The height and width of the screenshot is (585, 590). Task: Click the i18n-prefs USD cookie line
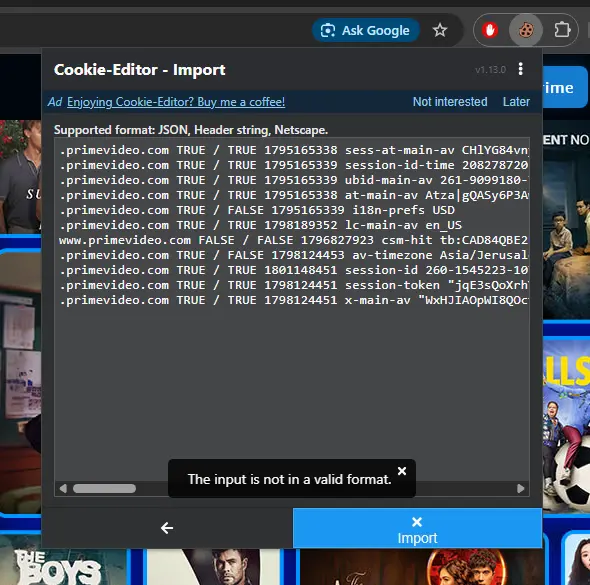coord(257,210)
